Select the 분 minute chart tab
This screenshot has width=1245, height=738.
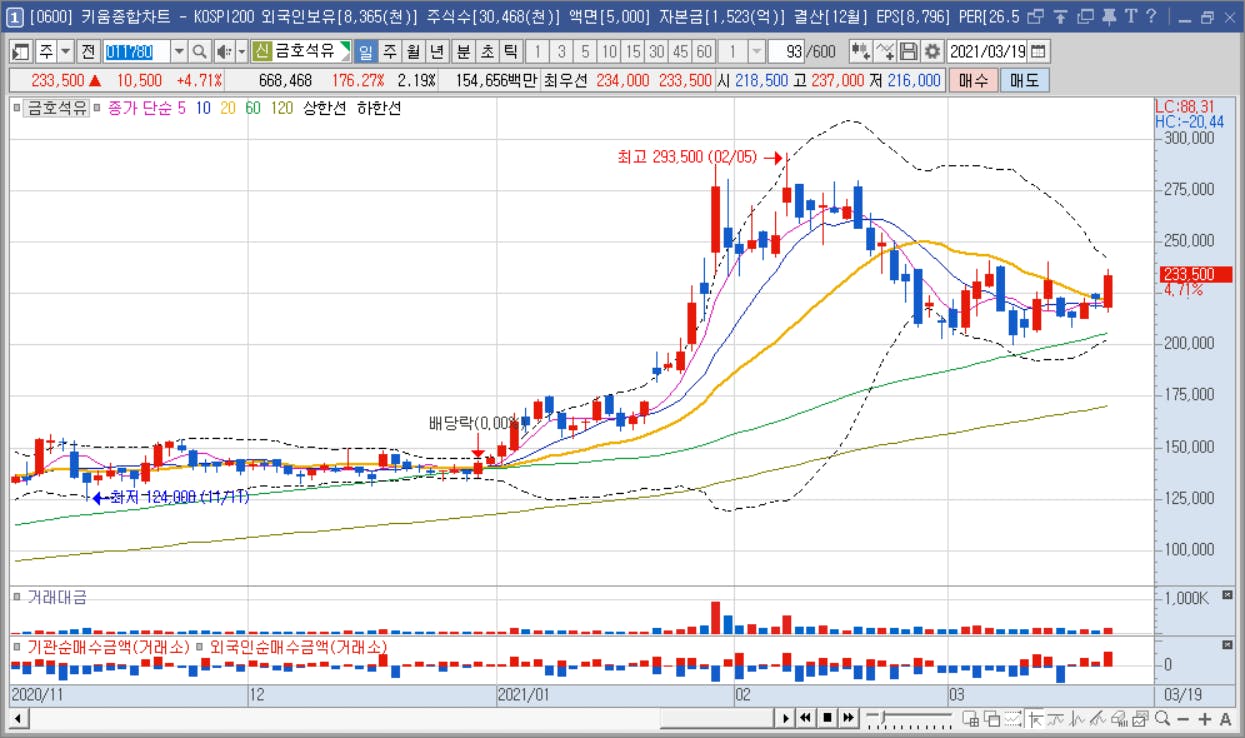(463, 52)
